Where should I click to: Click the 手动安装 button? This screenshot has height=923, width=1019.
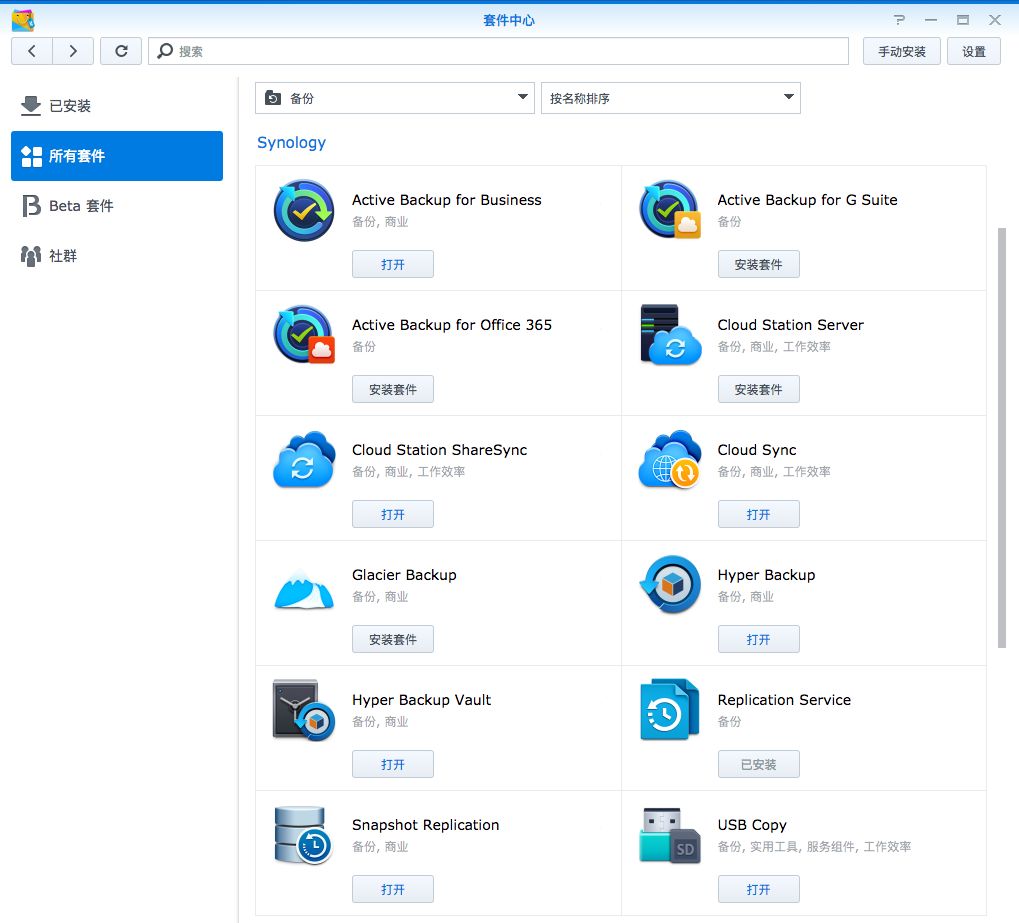point(901,51)
